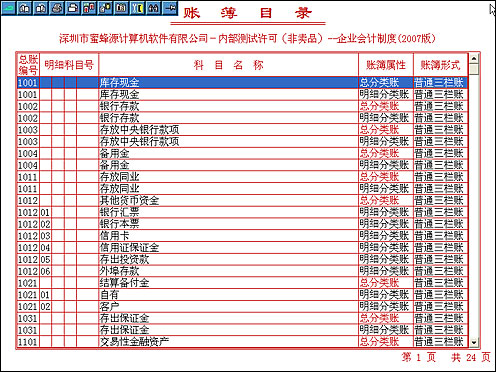Select the 银行汇票 row

(x=242, y=212)
